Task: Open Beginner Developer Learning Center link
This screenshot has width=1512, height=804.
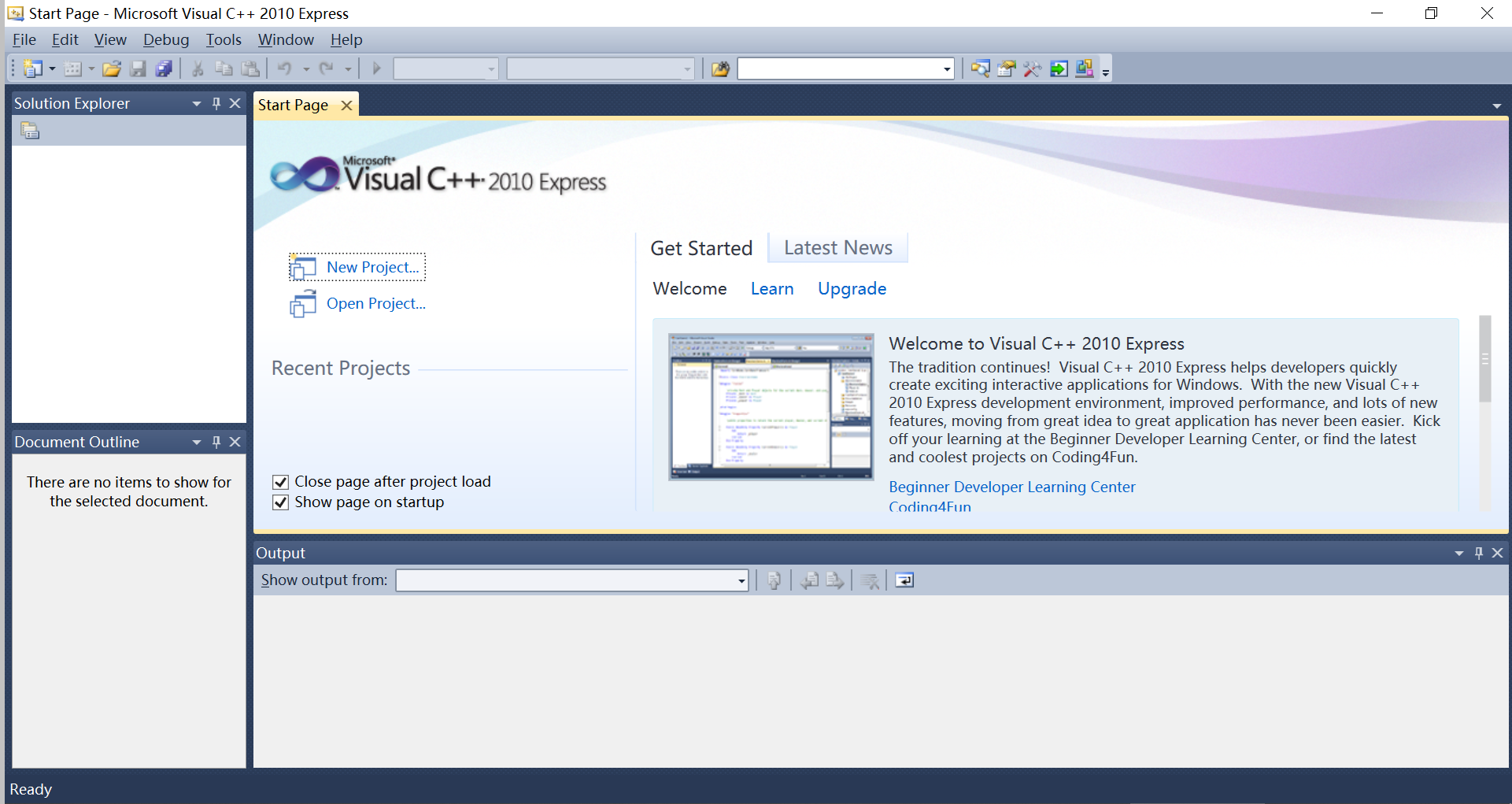Action: coord(1012,487)
